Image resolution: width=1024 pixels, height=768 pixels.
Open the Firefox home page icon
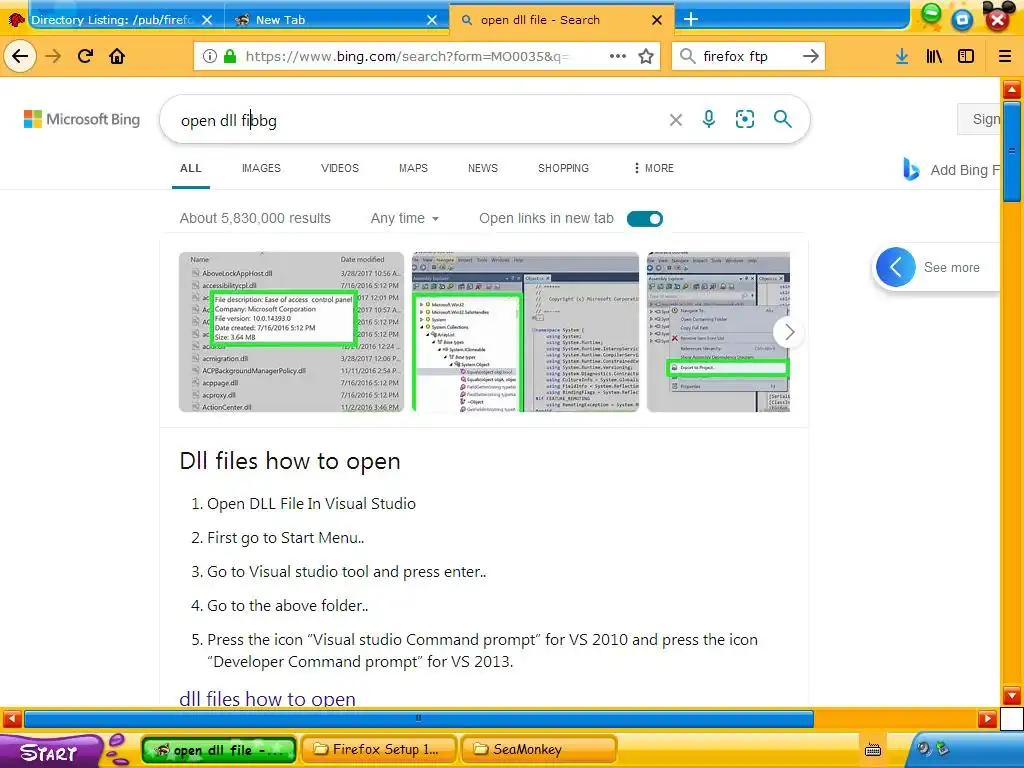117,56
